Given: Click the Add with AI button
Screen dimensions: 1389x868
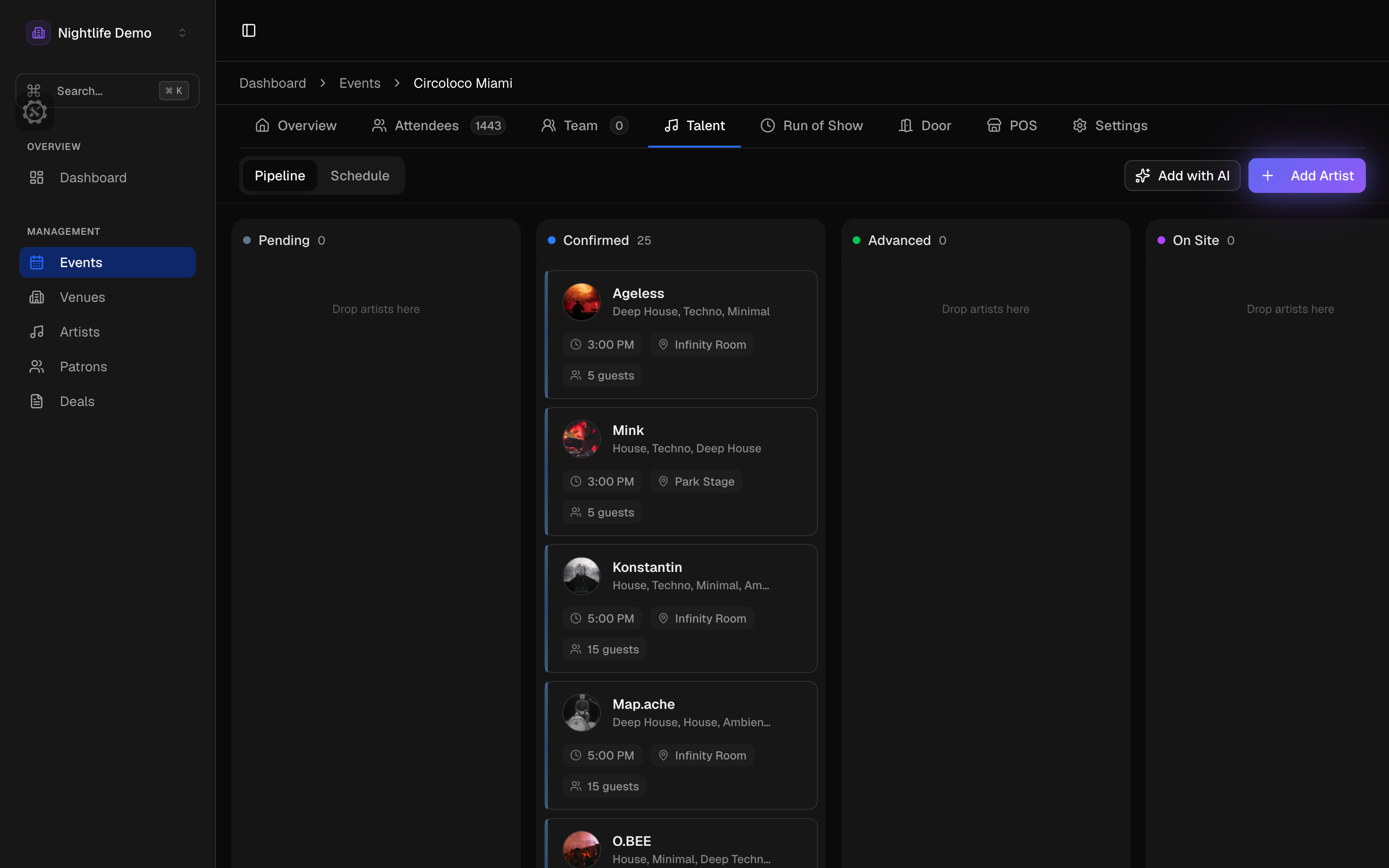Looking at the screenshot, I should click(x=1183, y=176).
